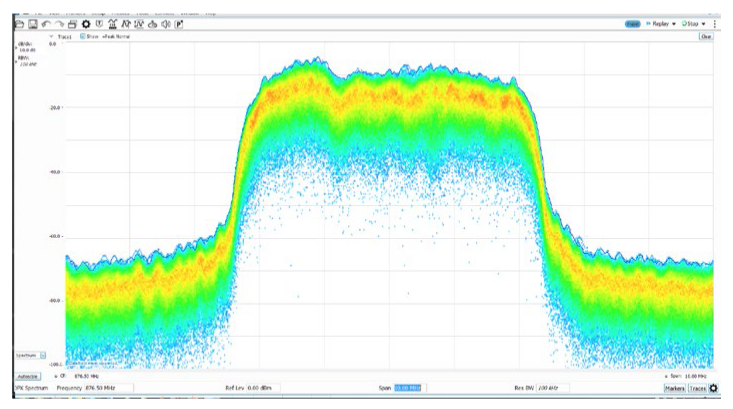Click the Open file folder icon

click(19, 24)
